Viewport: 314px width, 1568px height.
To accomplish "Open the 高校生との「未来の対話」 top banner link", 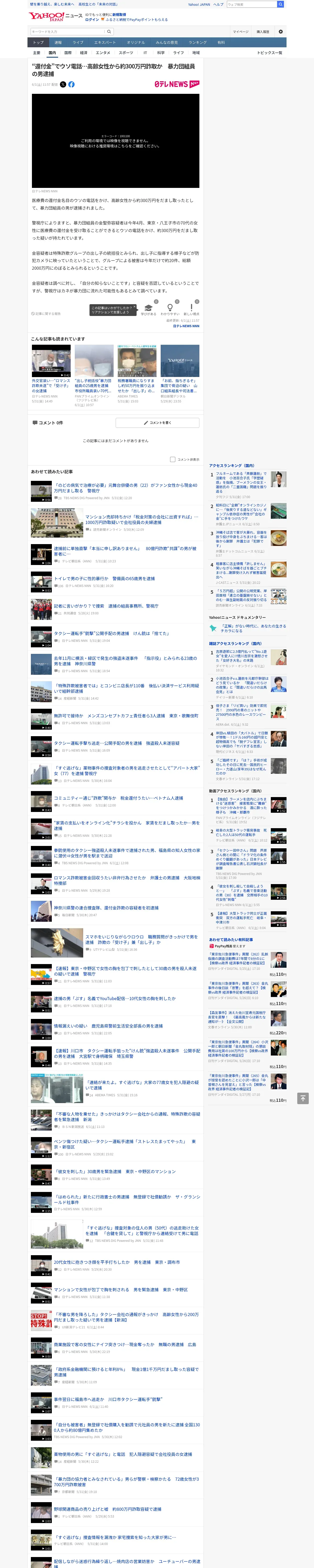I will coord(98,4).
